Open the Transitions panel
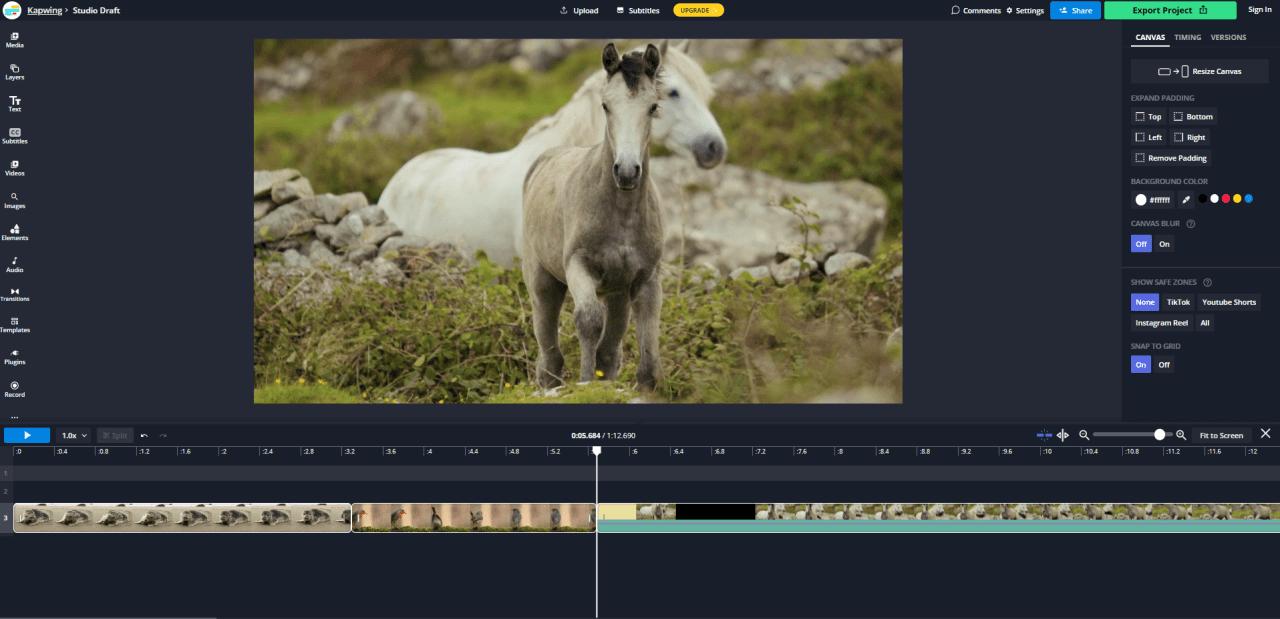This screenshot has width=1280, height=619. (14, 294)
